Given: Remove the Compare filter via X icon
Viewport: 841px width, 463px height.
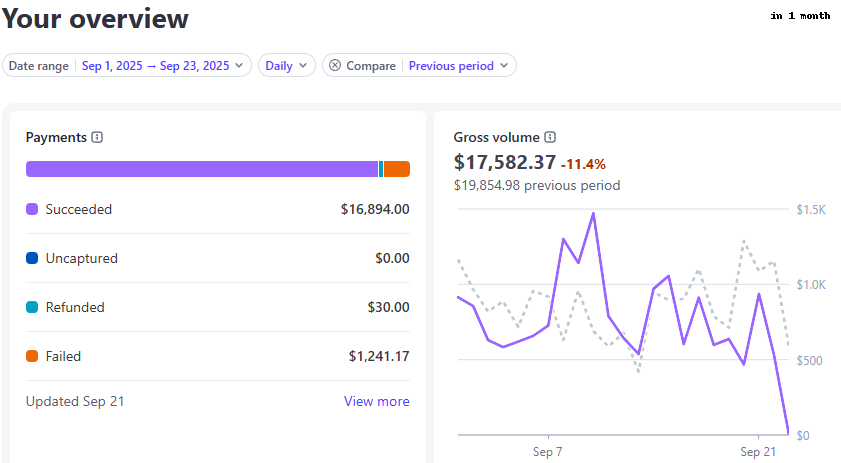Looking at the screenshot, I should 335,66.
